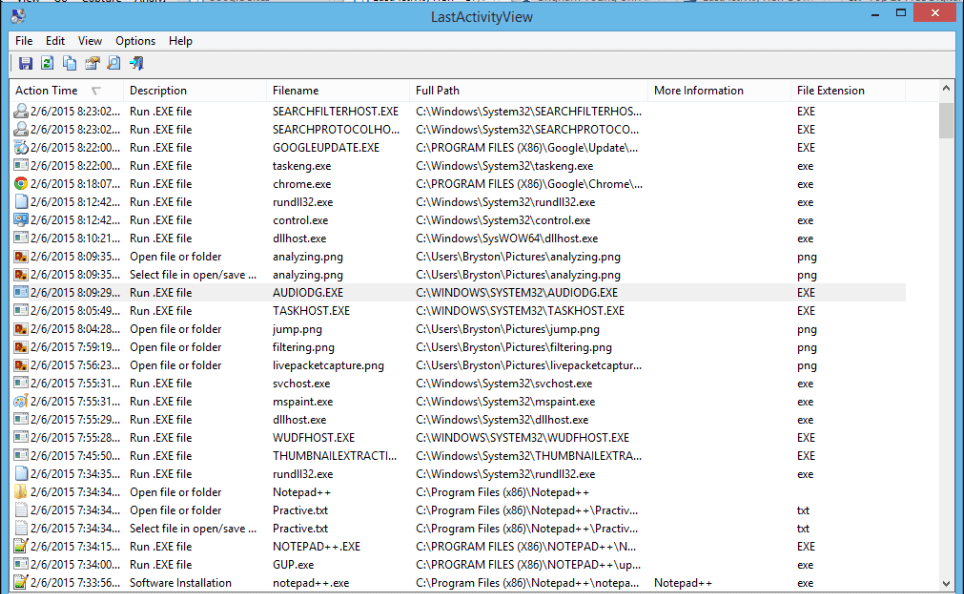
Task: Click the Find magnifier toolbar icon
Action: [114, 63]
